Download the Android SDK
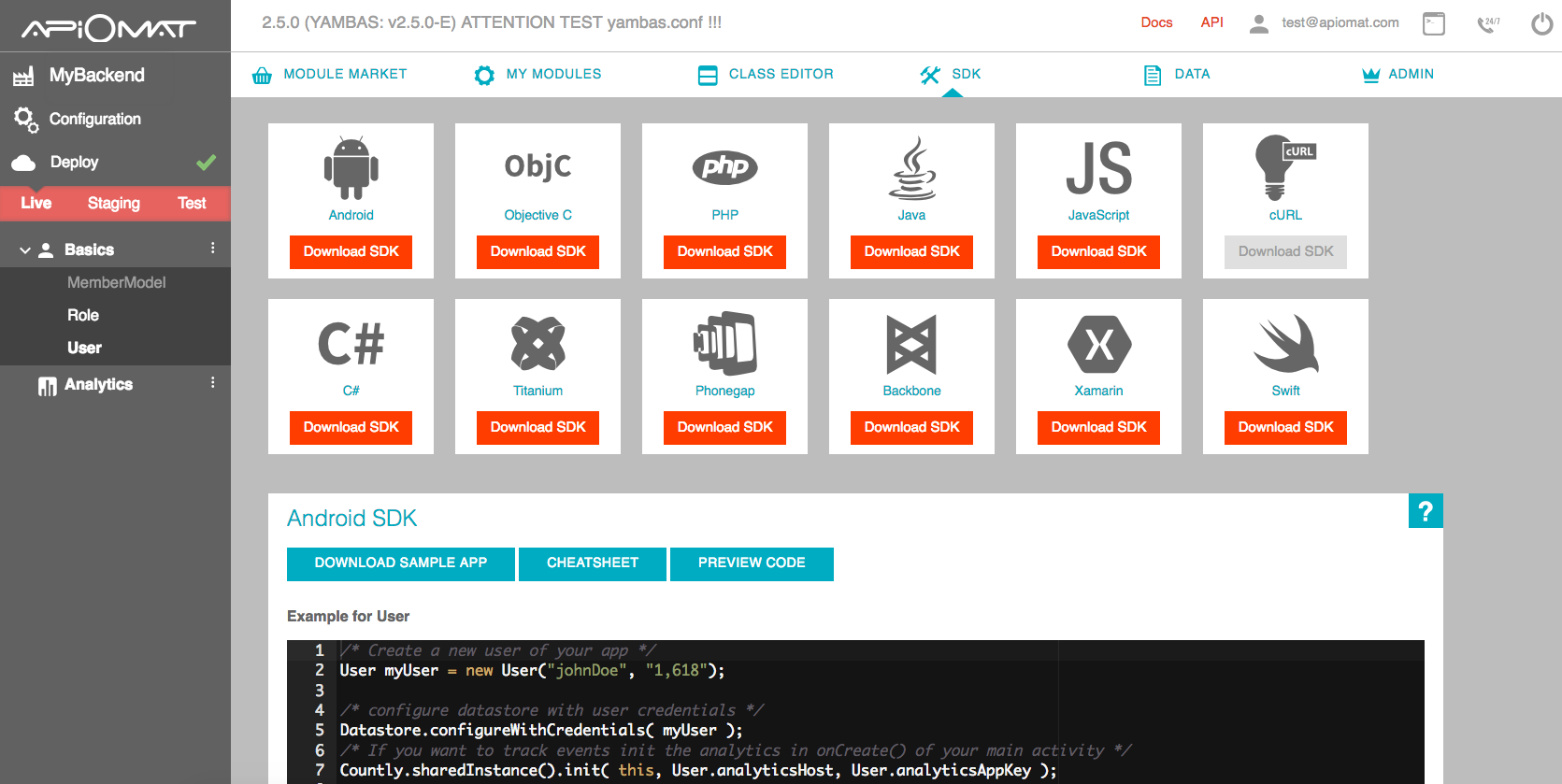The height and width of the screenshot is (784, 1562). (351, 251)
